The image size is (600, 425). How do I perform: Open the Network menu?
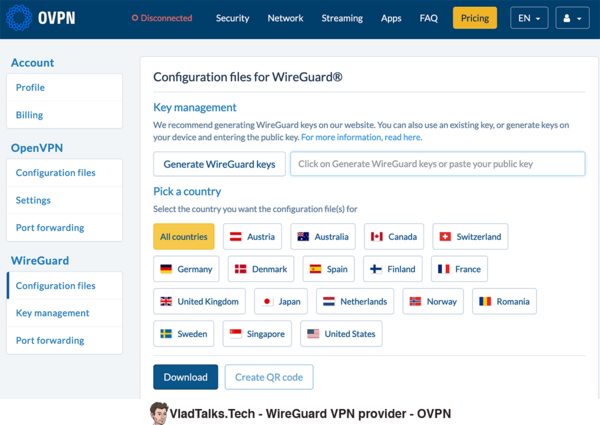(x=285, y=18)
